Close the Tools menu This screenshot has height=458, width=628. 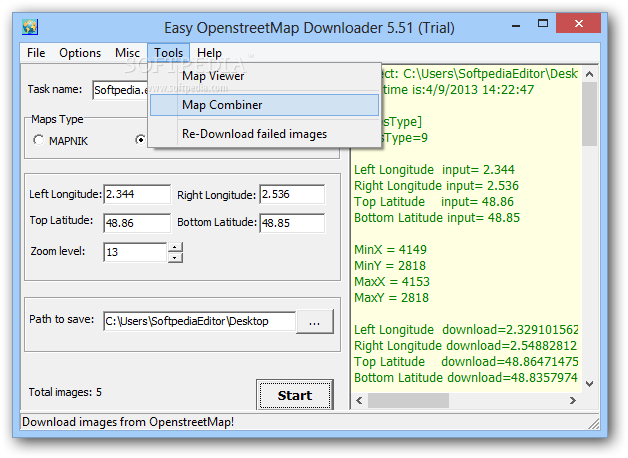(x=169, y=53)
